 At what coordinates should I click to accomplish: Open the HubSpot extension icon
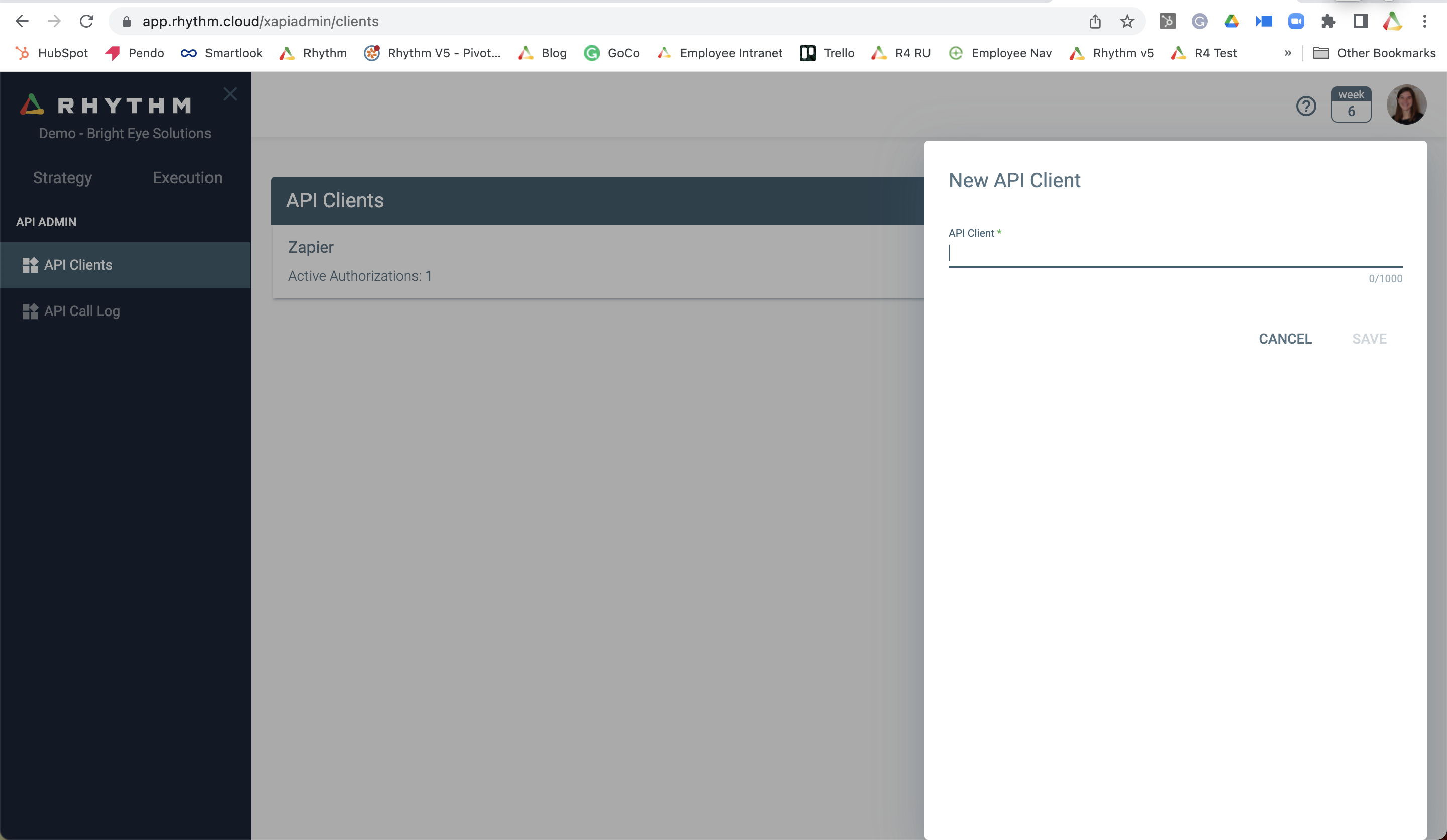1167,21
